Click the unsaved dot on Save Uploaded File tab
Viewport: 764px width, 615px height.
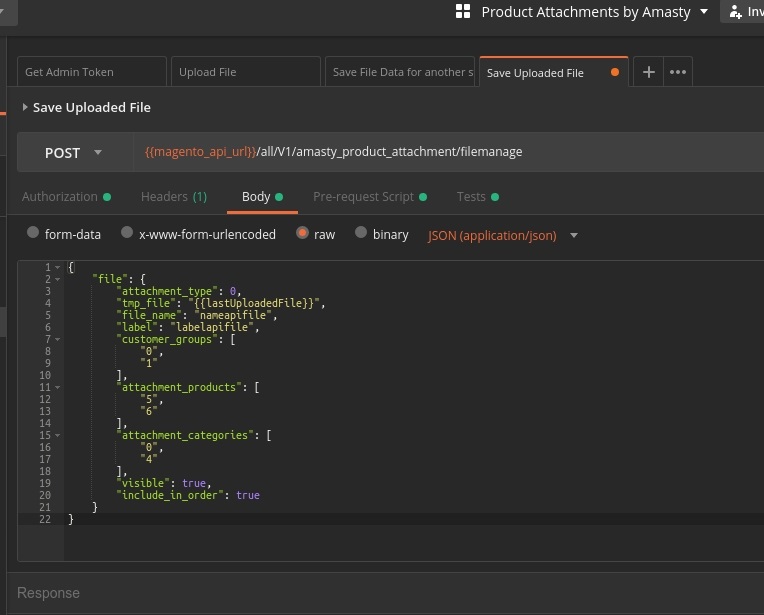(x=614, y=73)
